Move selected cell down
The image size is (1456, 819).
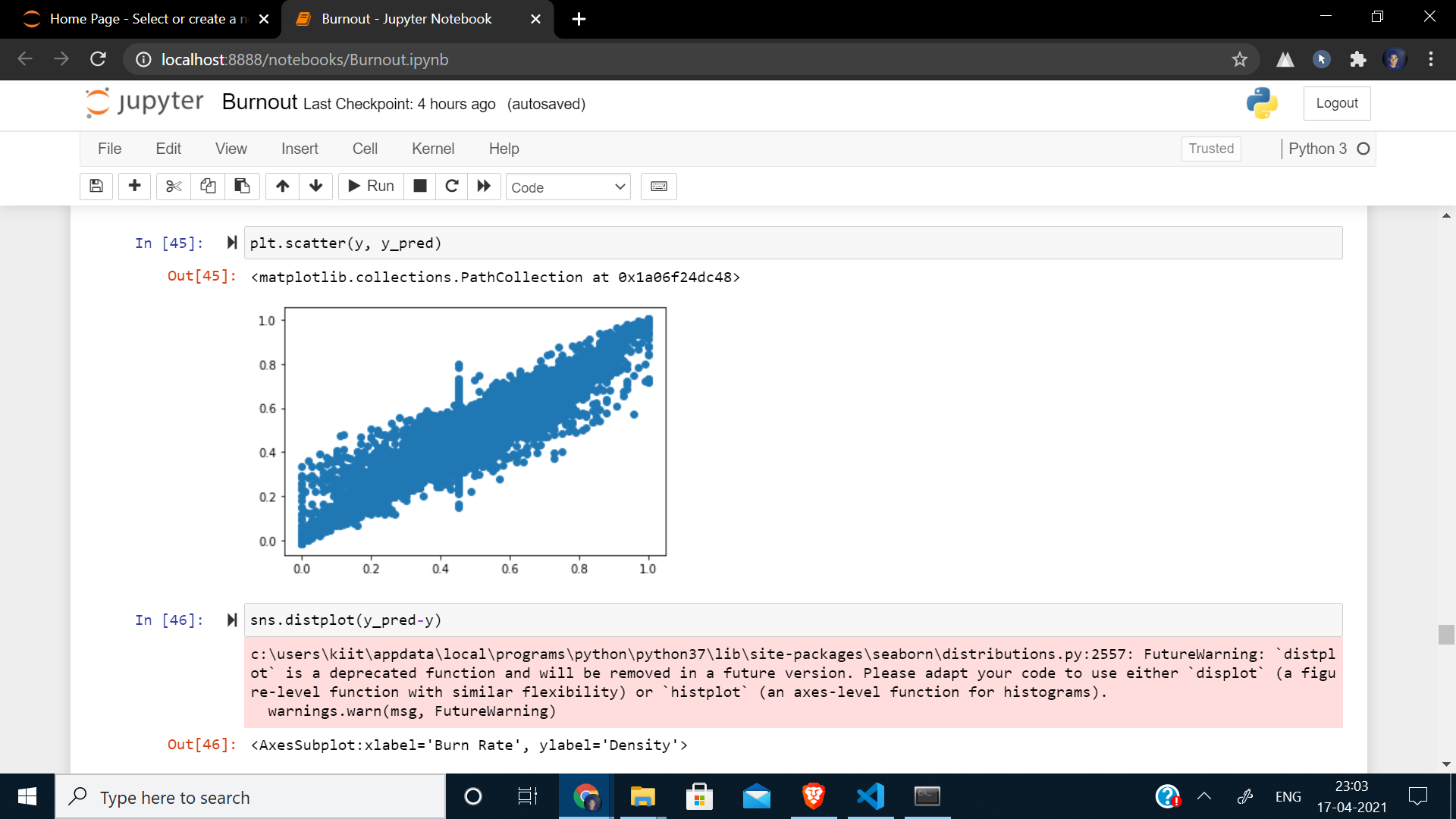tap(315, 187)
